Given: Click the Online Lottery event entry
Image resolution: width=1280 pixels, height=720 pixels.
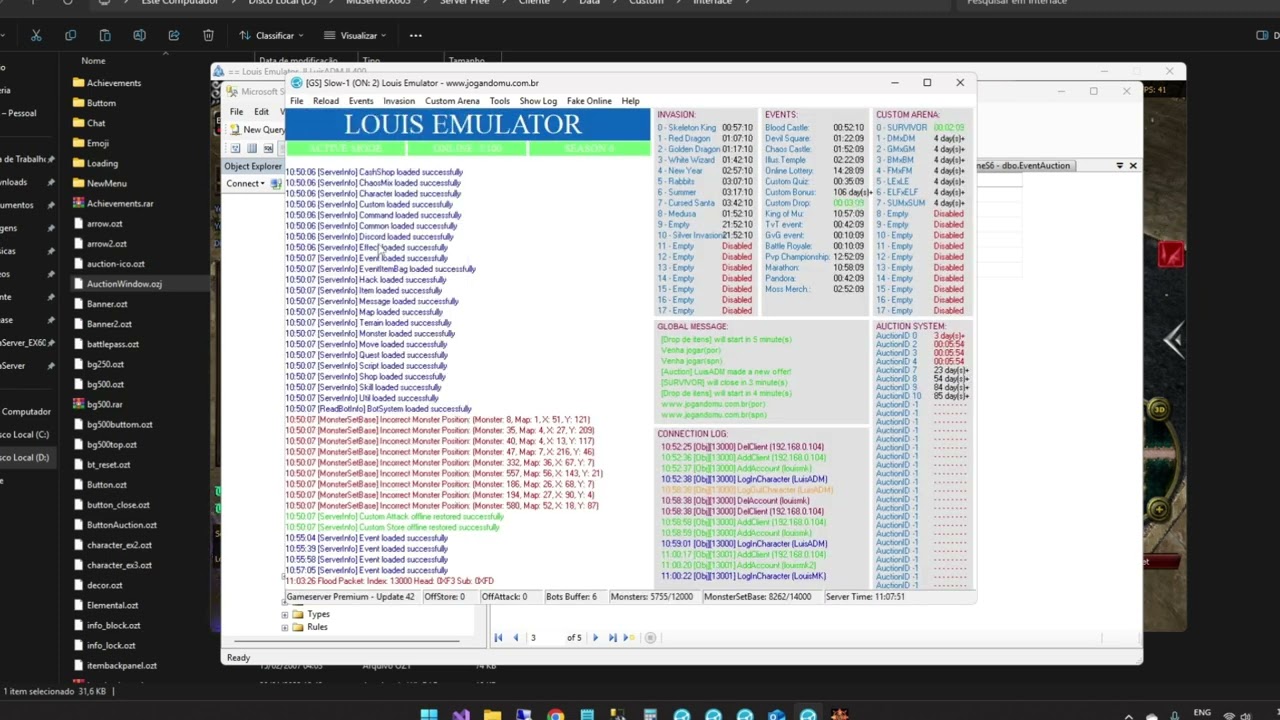Looking at the screenshot, I should pyautogui.click(x=814, y=171).
